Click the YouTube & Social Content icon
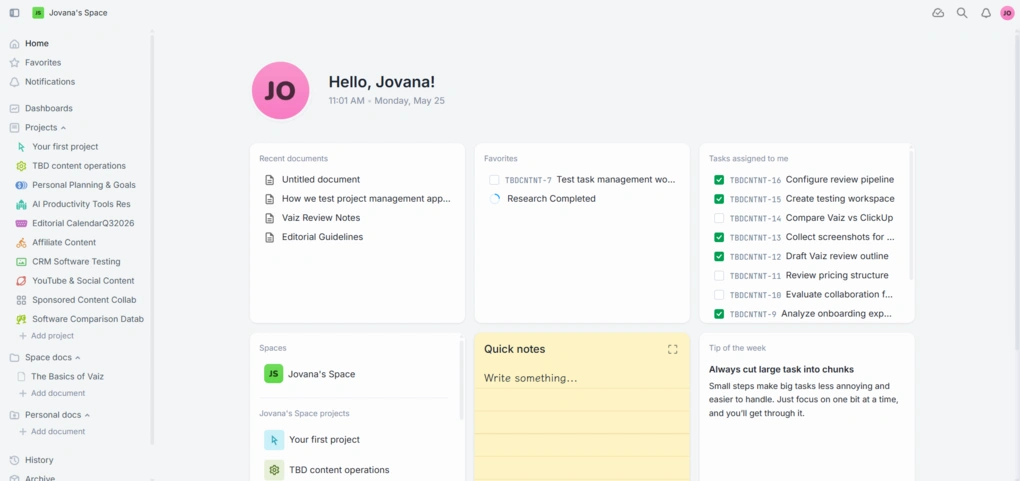This screenshot has height=481, width=1020. pyautogui.click(x=21, y=281)
